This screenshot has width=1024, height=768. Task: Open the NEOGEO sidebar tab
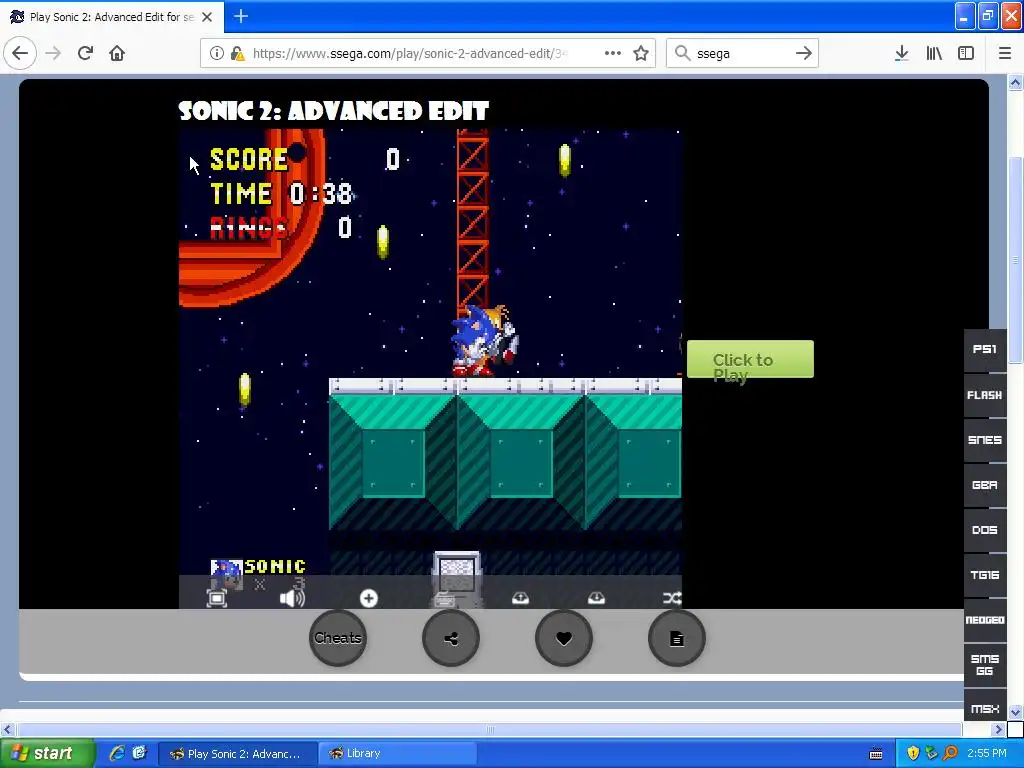point(985,620)
